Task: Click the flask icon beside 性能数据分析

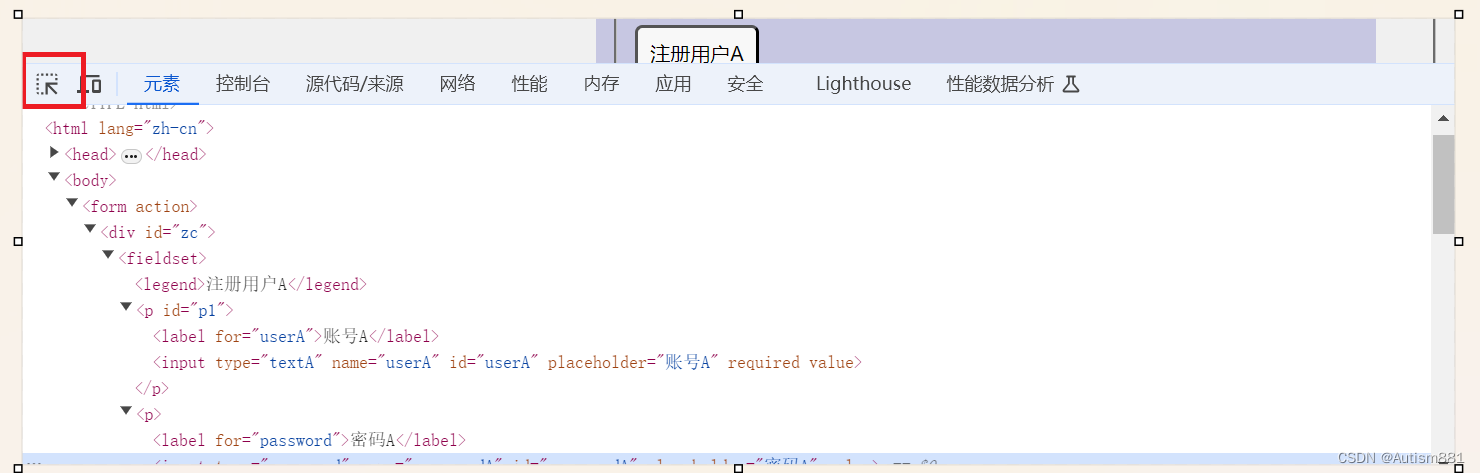Action: coord(1070,84)
